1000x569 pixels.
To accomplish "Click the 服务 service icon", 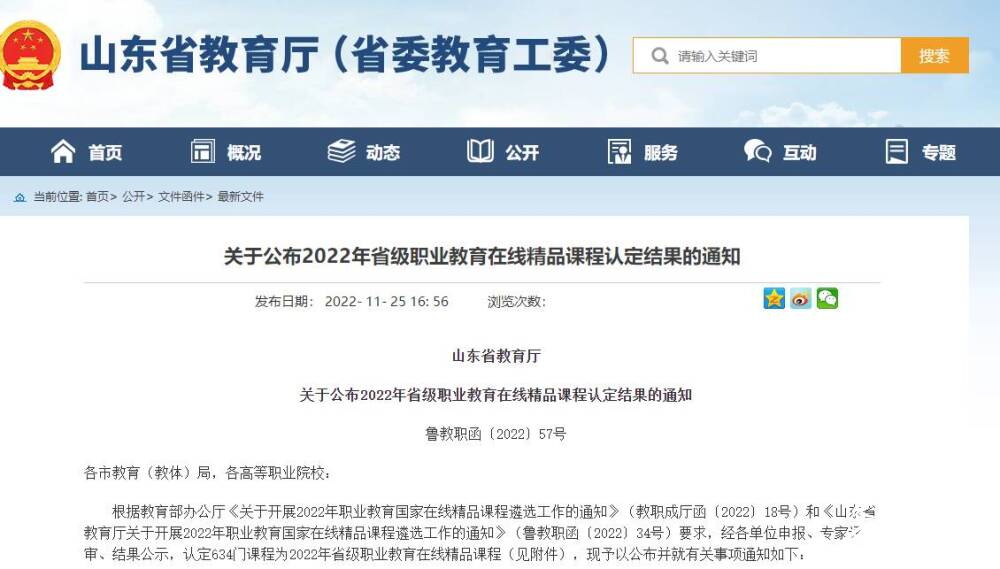I will click(619, 152).
